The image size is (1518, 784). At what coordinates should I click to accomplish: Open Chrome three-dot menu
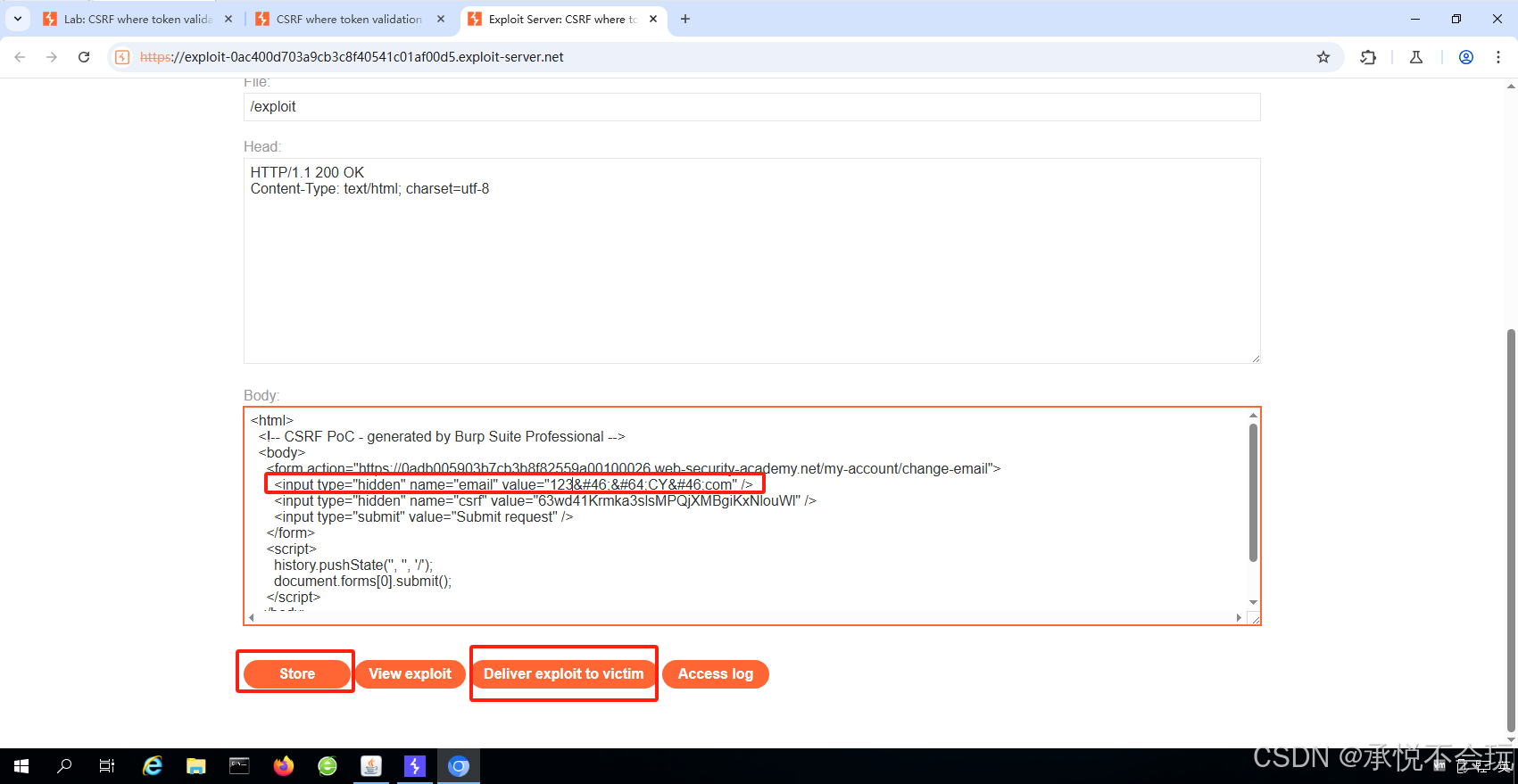[x=1498, y=57]
